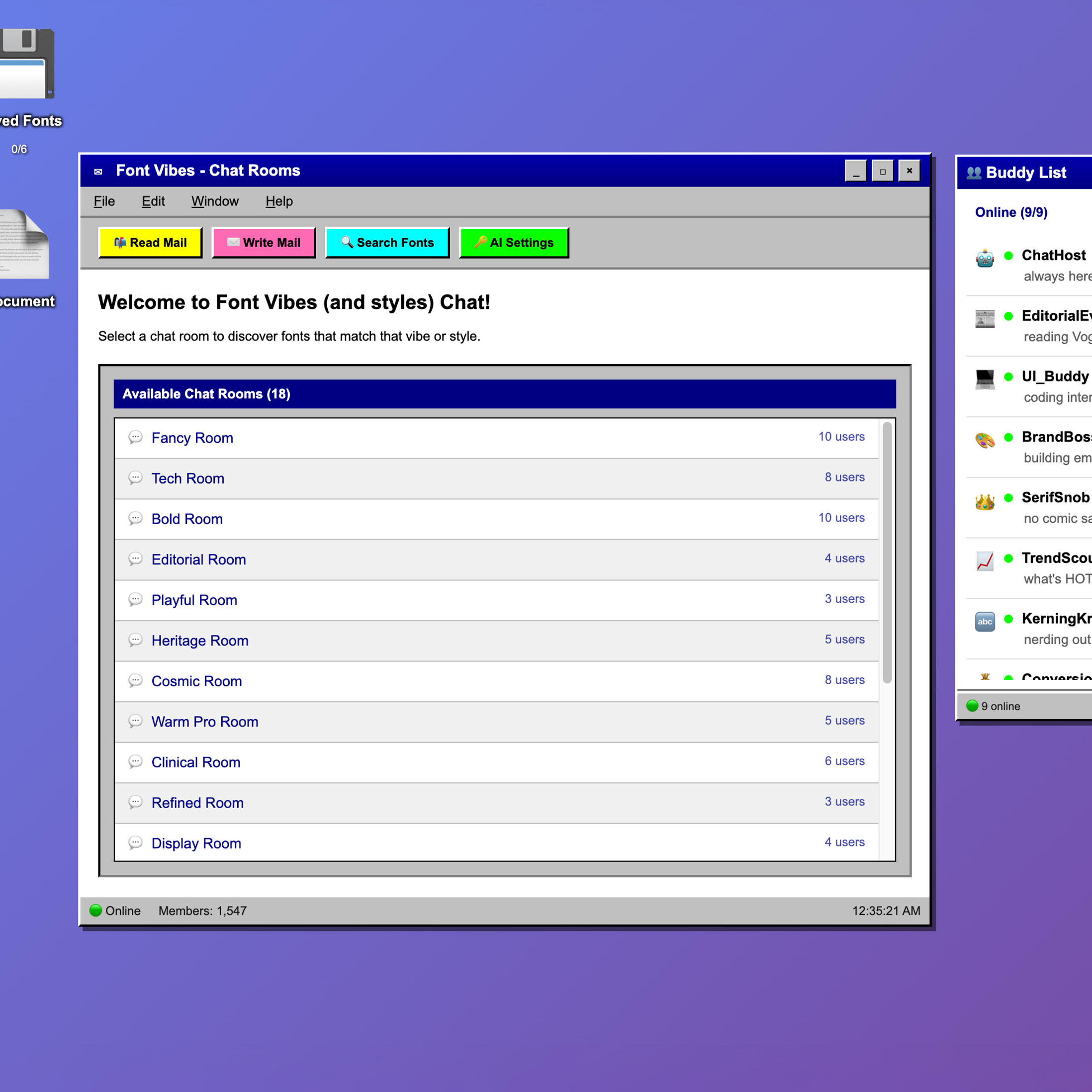Viewport: 1092px width, 1092px height.
Task: Enter the Cosmic Room chat
Action: point(196,681)
